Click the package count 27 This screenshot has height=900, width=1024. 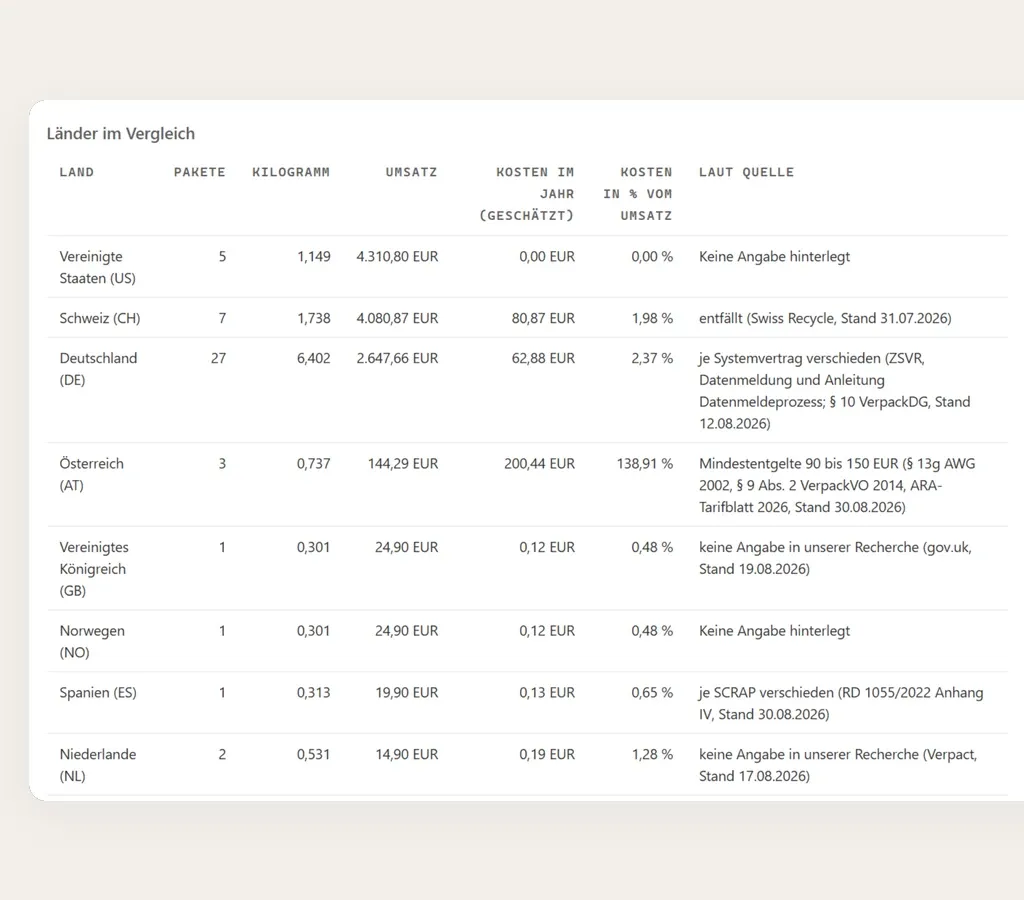click(x=218, y=358)
